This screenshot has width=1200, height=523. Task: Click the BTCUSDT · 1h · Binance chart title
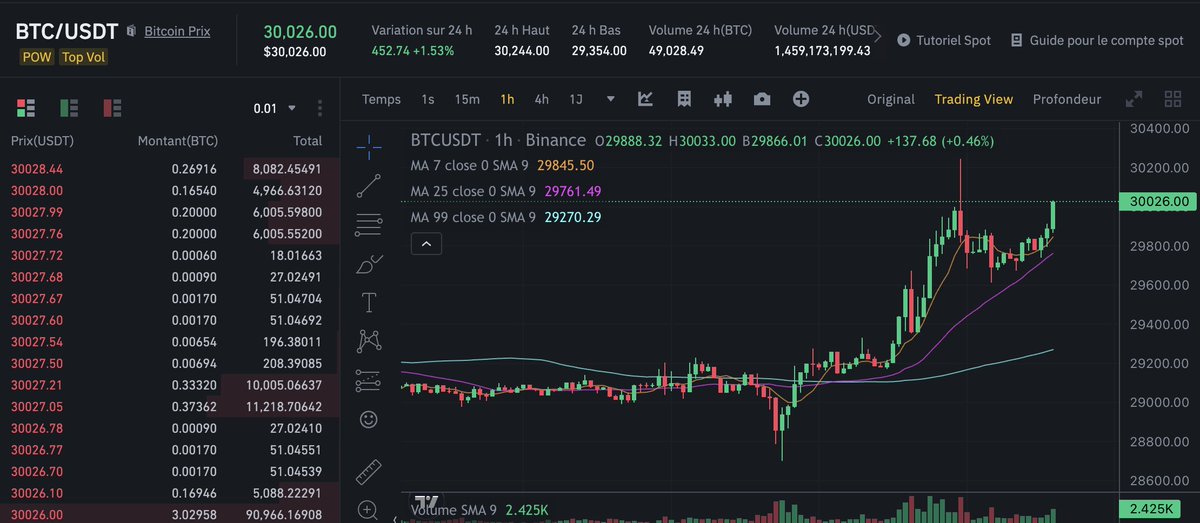tap(498, 141)
